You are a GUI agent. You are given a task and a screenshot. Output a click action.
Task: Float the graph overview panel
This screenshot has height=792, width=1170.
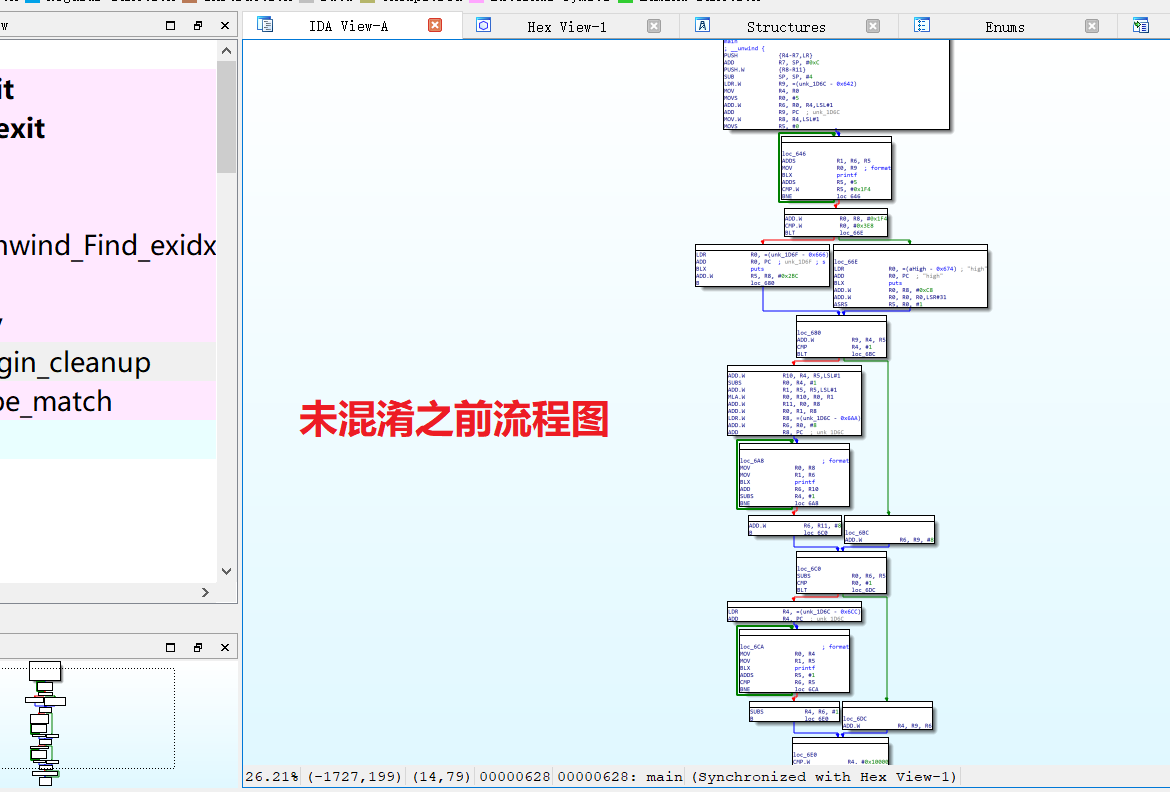pyautogui.click(x=198, y=647)
